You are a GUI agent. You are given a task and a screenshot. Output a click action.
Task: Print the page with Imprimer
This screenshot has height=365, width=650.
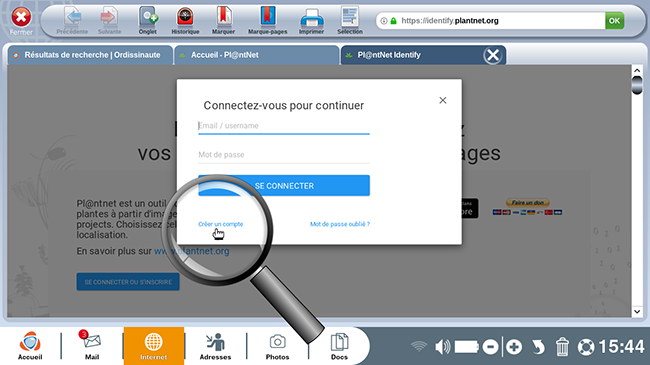(311, 21)
